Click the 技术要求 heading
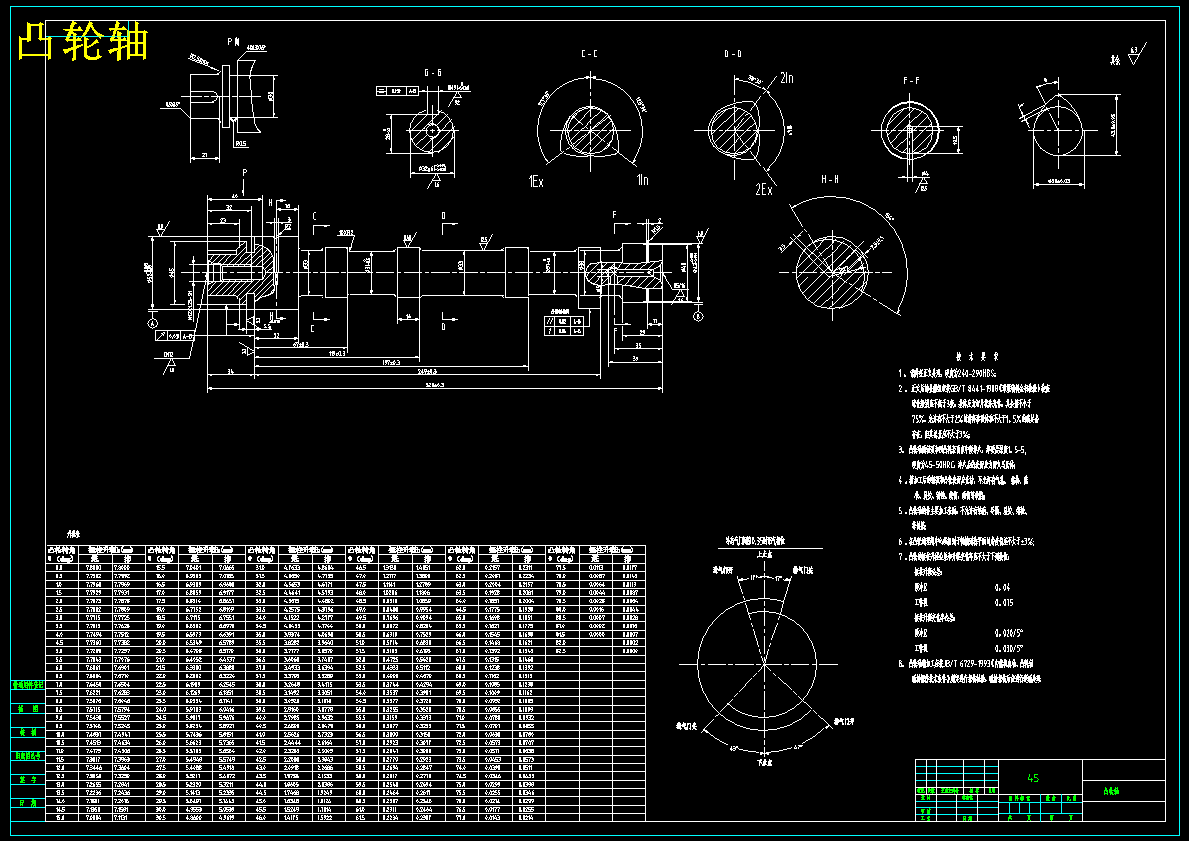The width and height of the screenshot is (1189, 841). [977, 356]
